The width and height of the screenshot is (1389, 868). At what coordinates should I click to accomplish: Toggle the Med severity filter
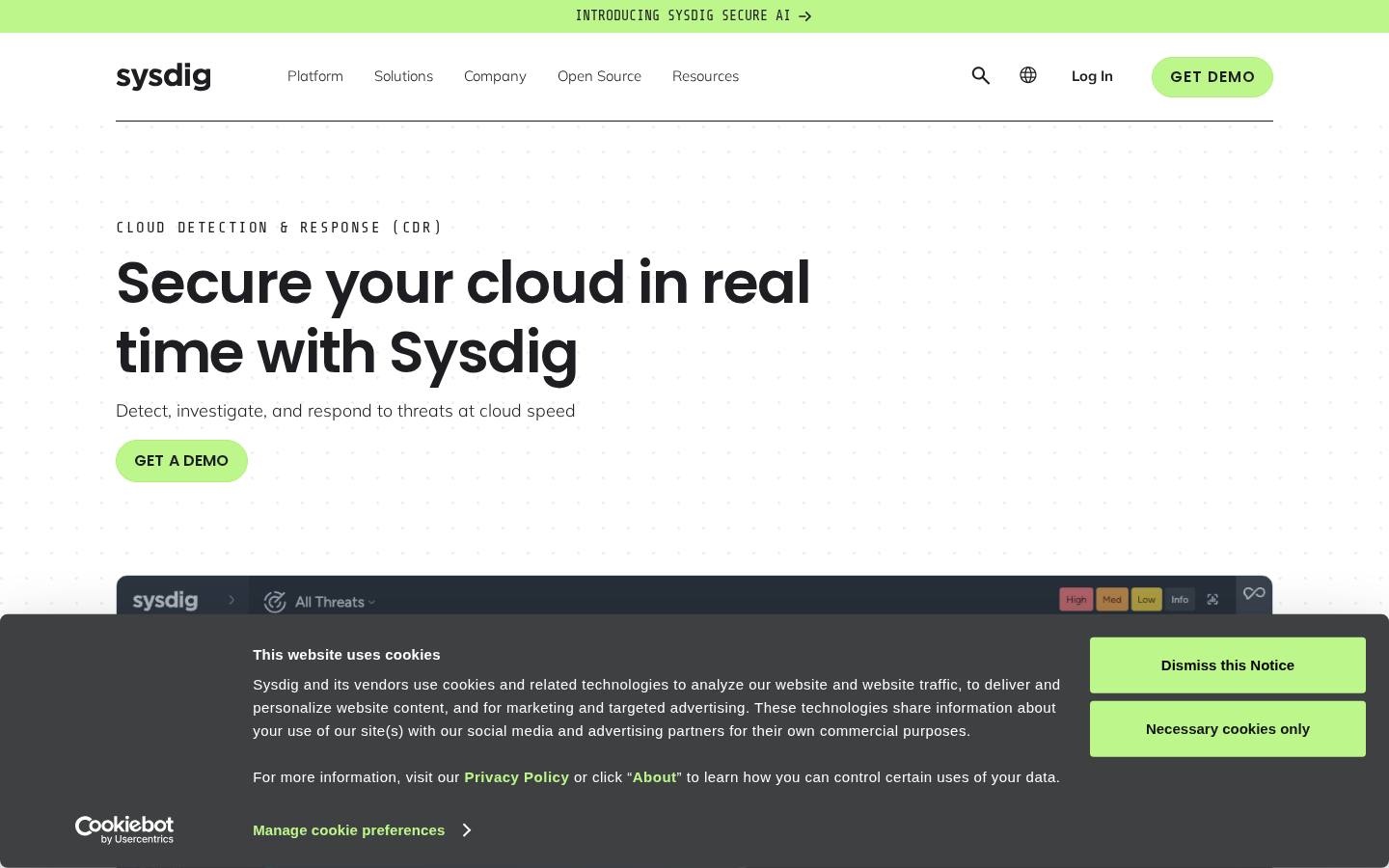1112,600
